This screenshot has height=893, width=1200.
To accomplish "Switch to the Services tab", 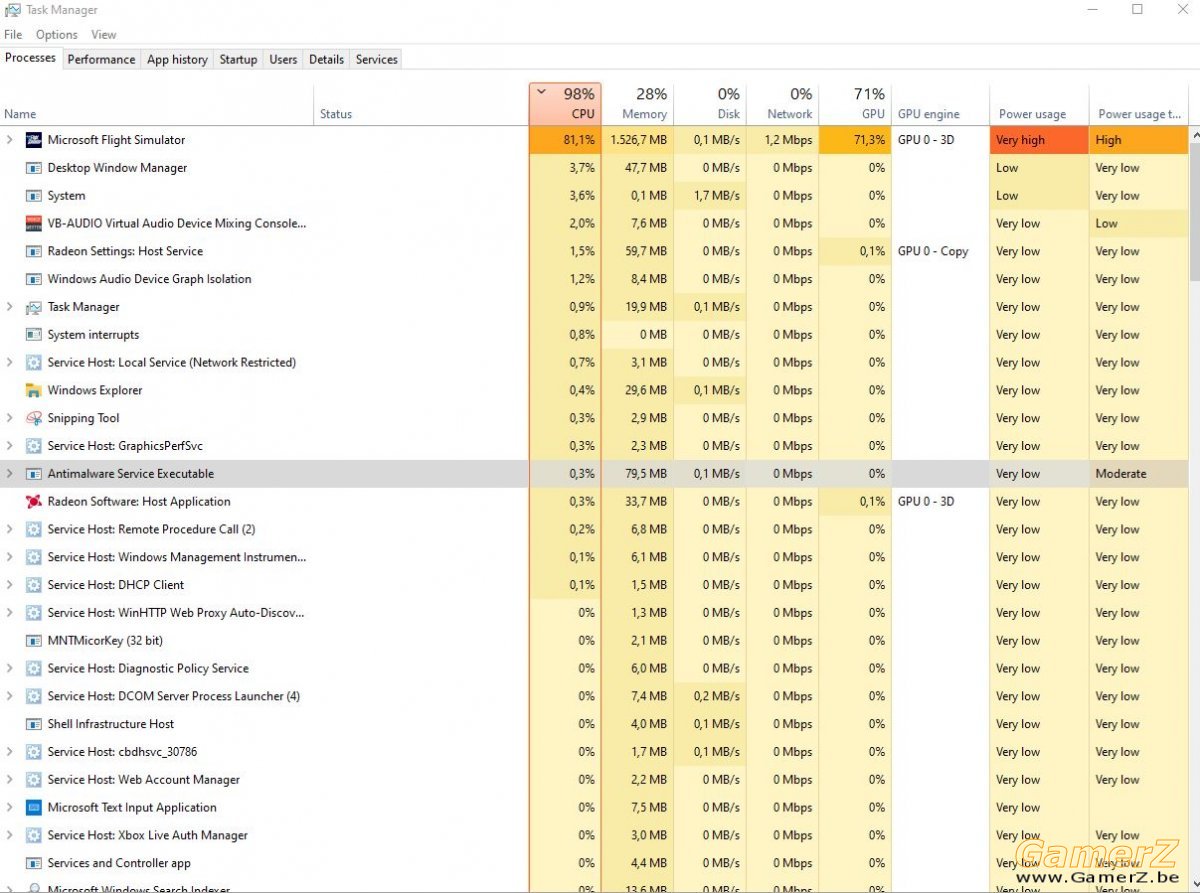I will (376, 59).
